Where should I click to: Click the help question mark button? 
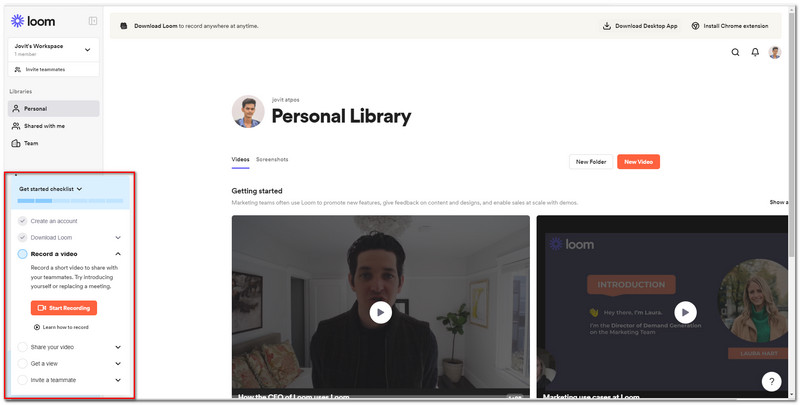(771, 381)
